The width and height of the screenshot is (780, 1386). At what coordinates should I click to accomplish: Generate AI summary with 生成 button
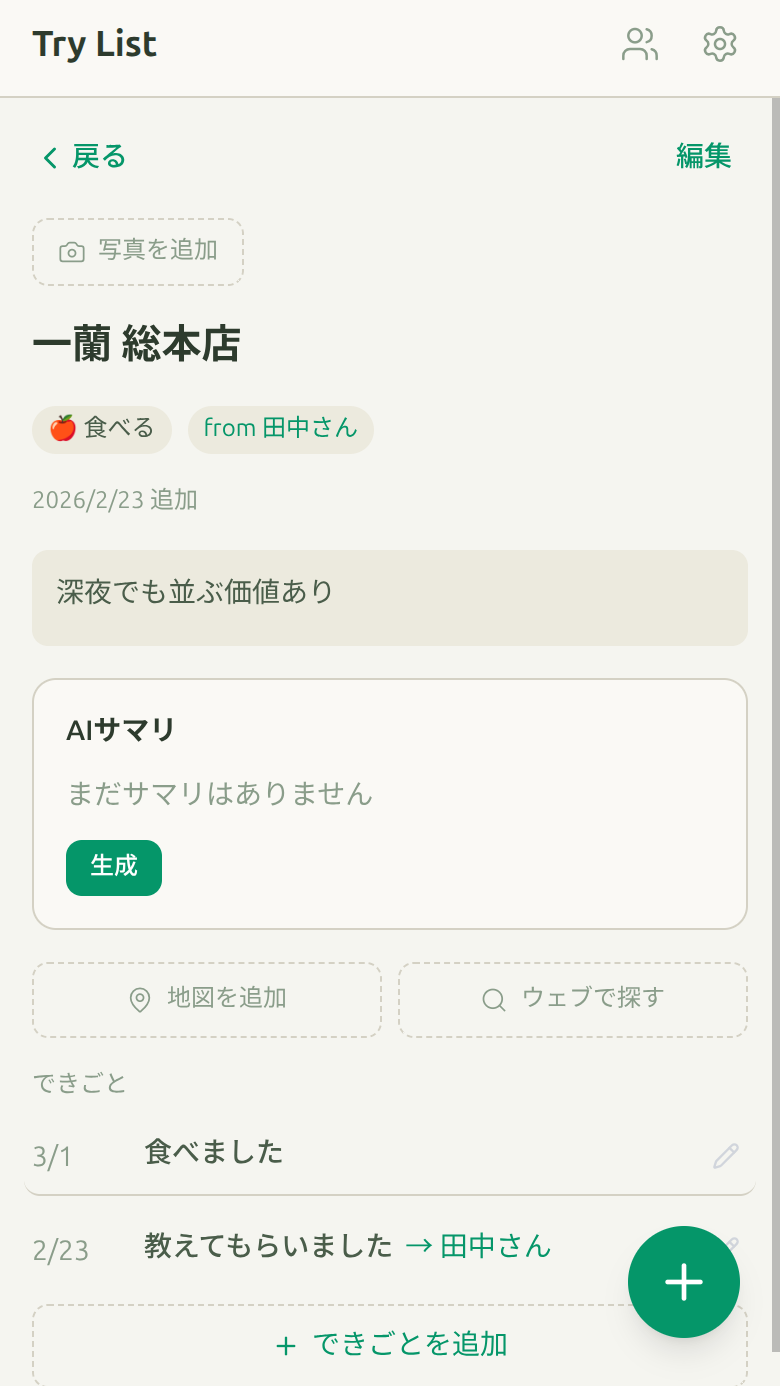coord(114,867)
